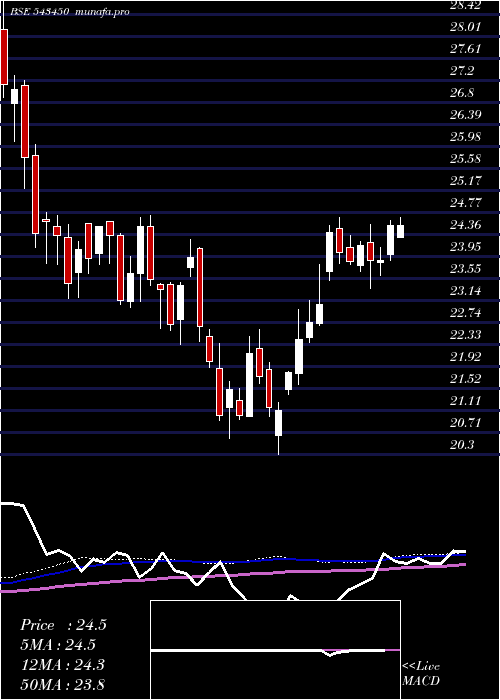500x700 pixels.
Task: Click the rightmost white candlestick
Action: (400, 231)
